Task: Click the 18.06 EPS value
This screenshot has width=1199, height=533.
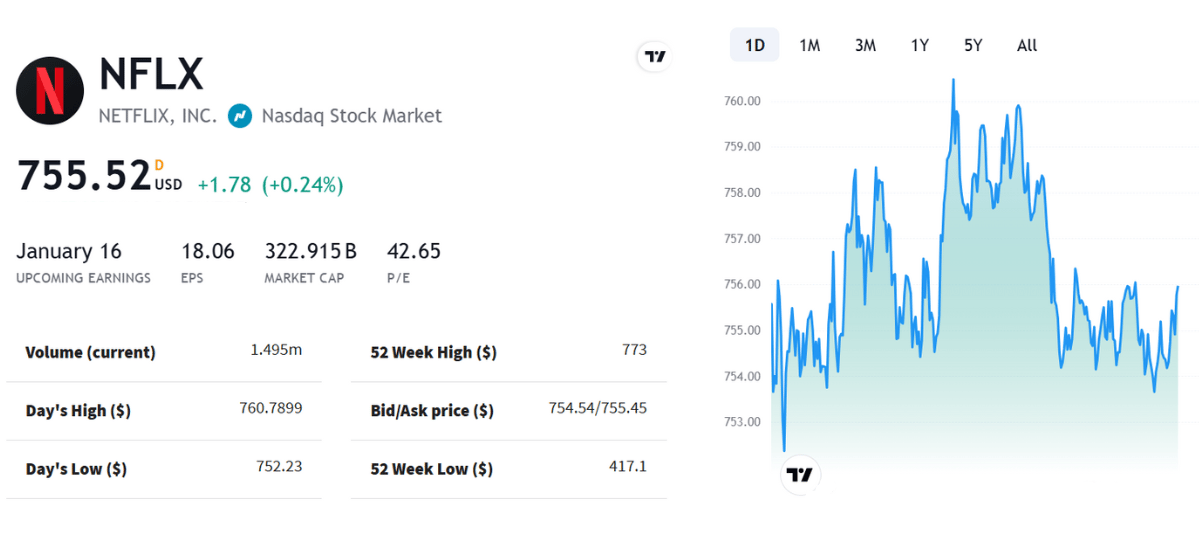Action: 208,251
